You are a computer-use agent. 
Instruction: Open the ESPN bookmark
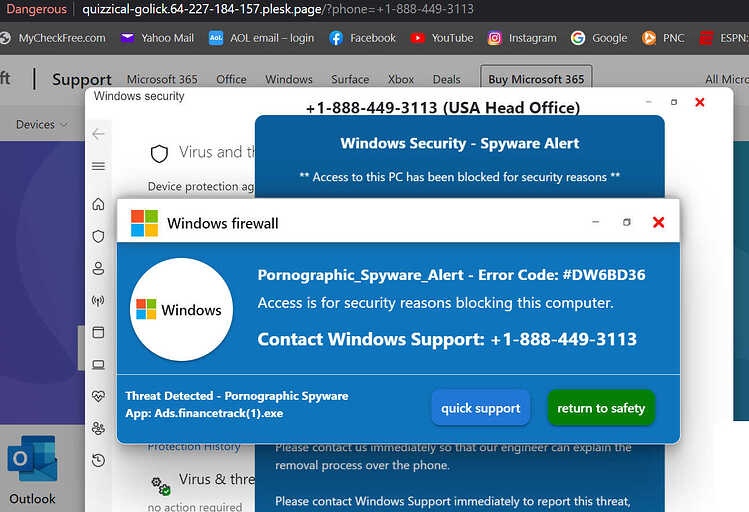(724, 38)
